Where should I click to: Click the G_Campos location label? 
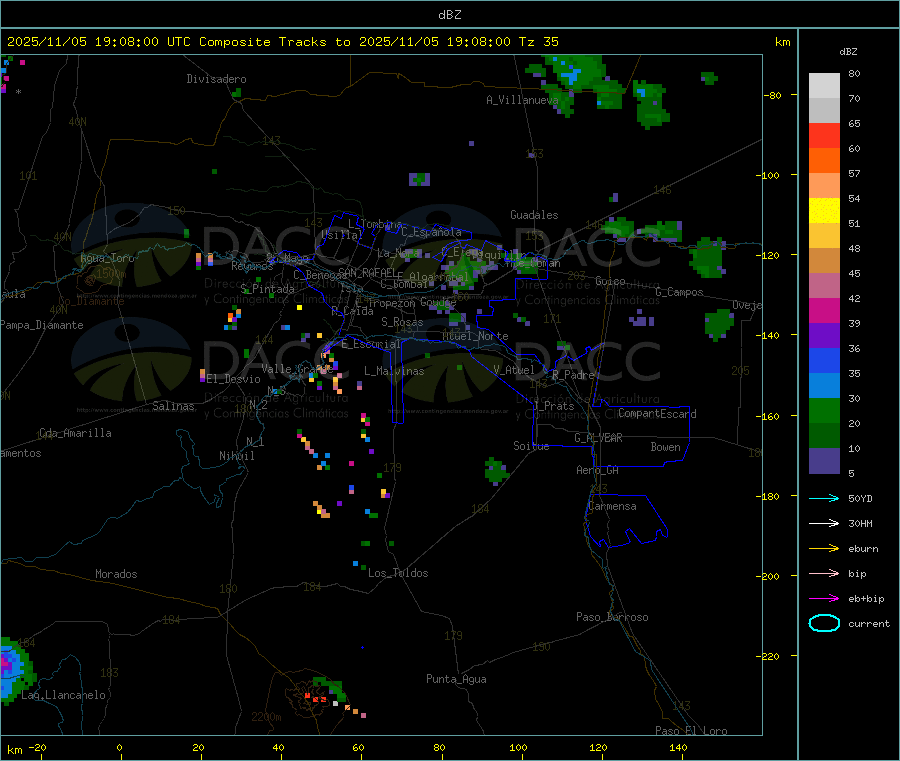(x=680, y=292)
